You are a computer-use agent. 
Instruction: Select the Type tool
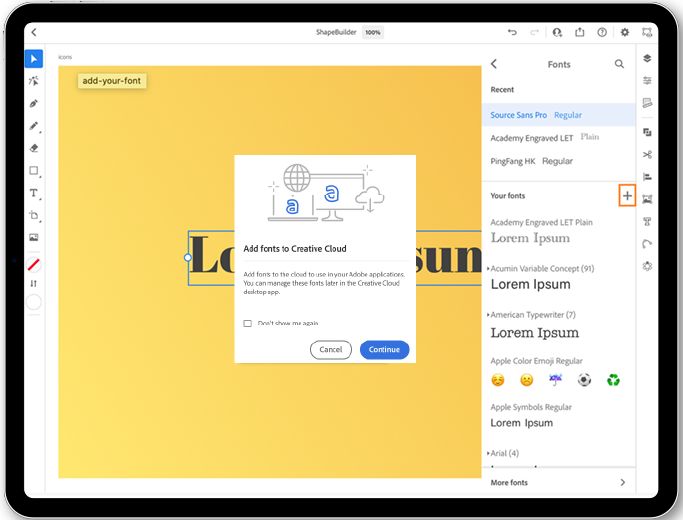pos(34,193)
